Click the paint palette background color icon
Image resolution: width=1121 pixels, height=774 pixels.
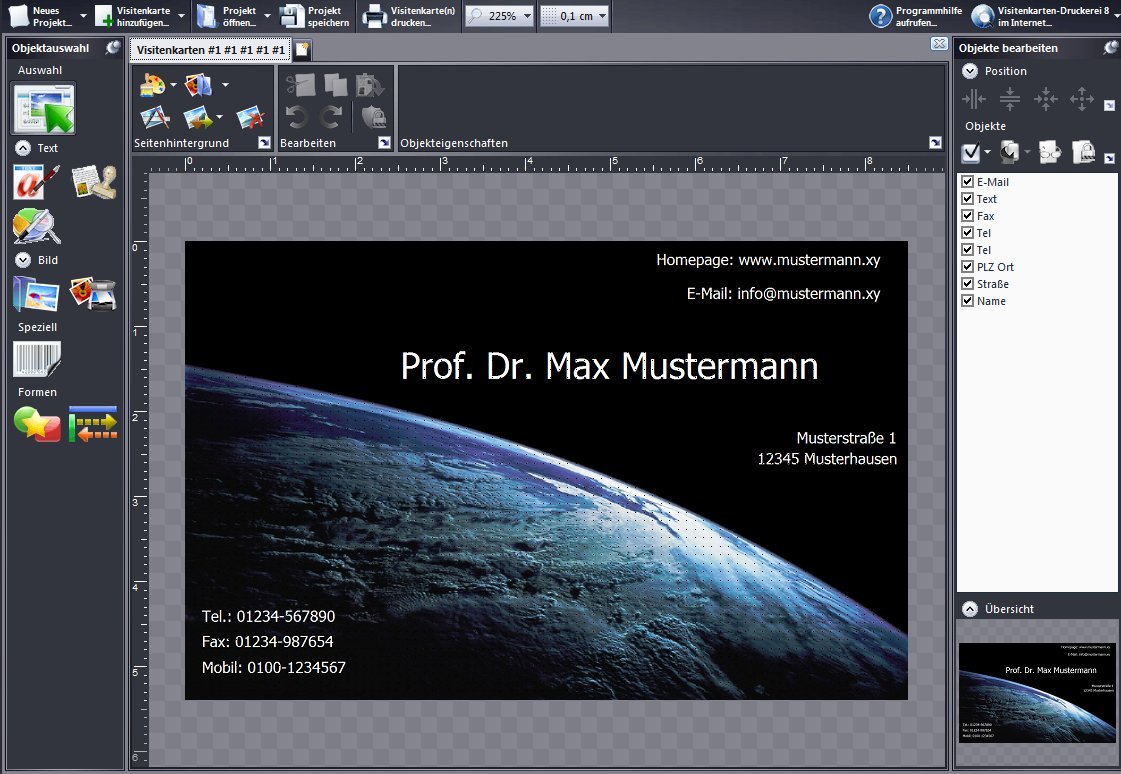[152, 84]
